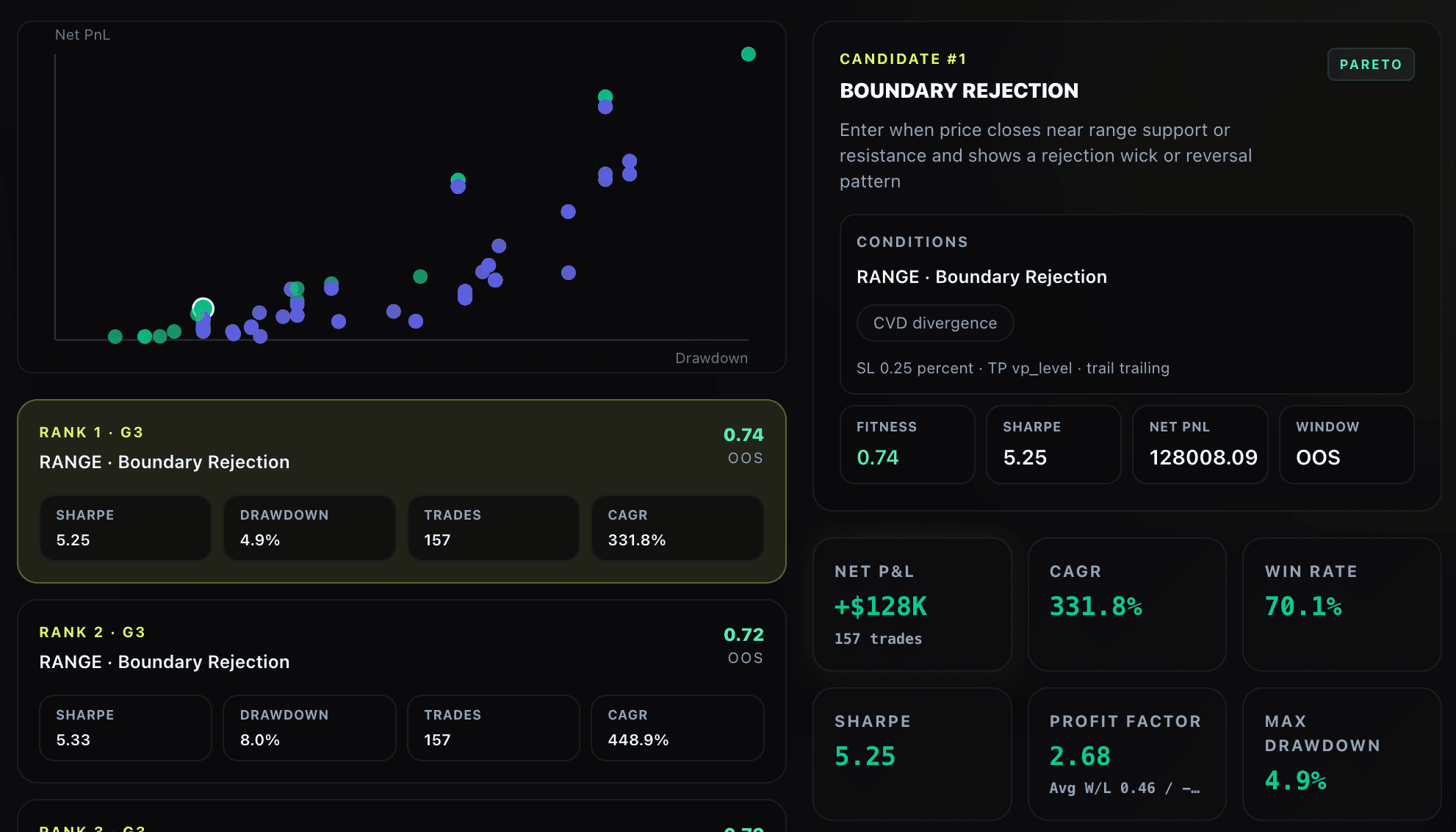The width and height of the screenshot is (1456, 832).
Task: Click the Drawdown axis label
Action: tap(711, 358)
